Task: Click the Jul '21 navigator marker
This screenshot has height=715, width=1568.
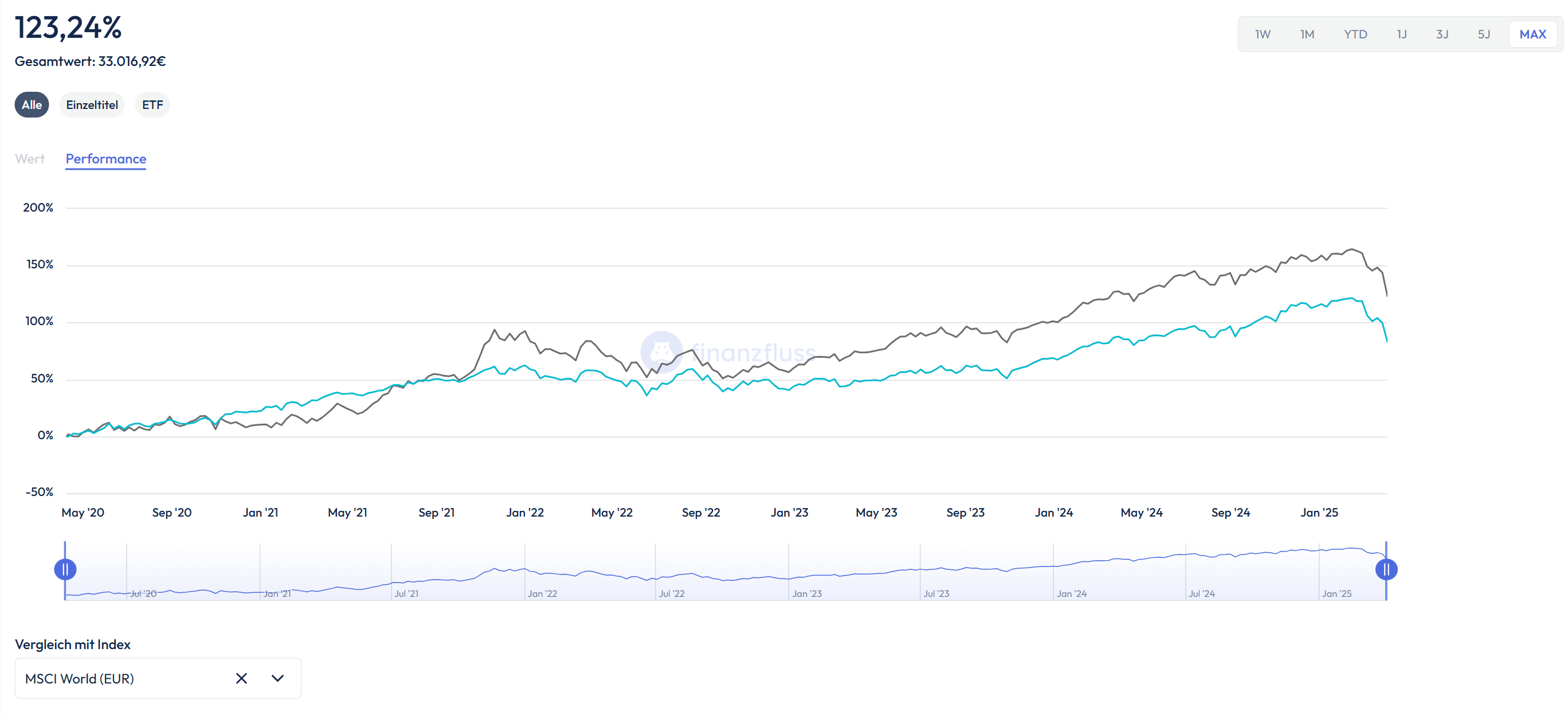Action: pos(406,593)
